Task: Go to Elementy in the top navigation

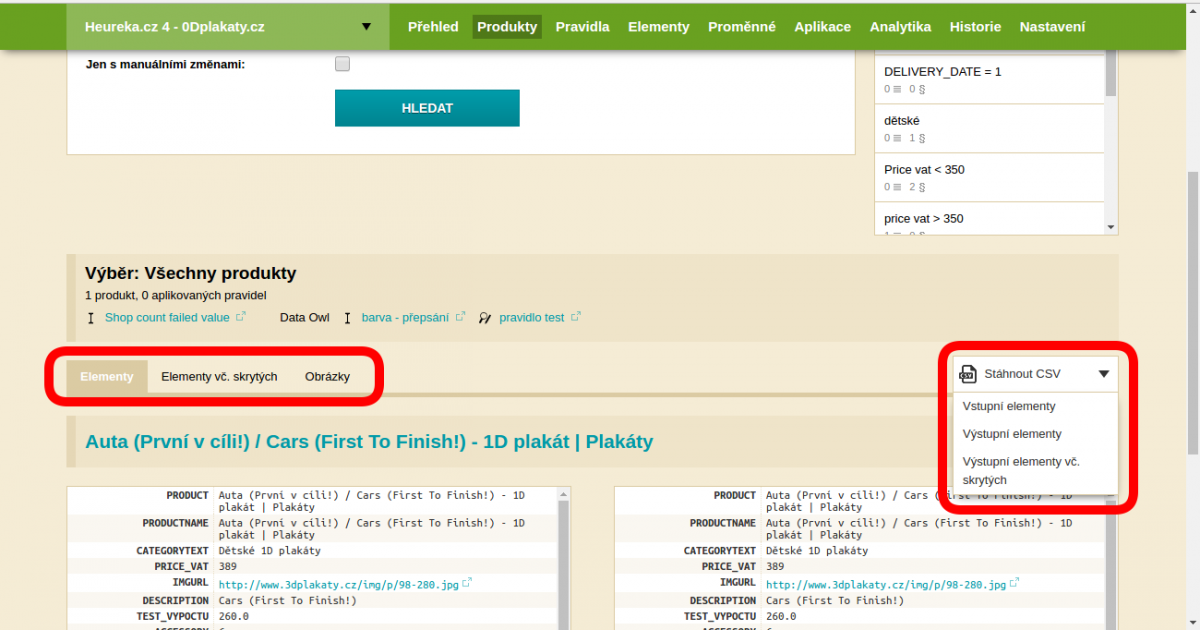Action: coord(659,27)
